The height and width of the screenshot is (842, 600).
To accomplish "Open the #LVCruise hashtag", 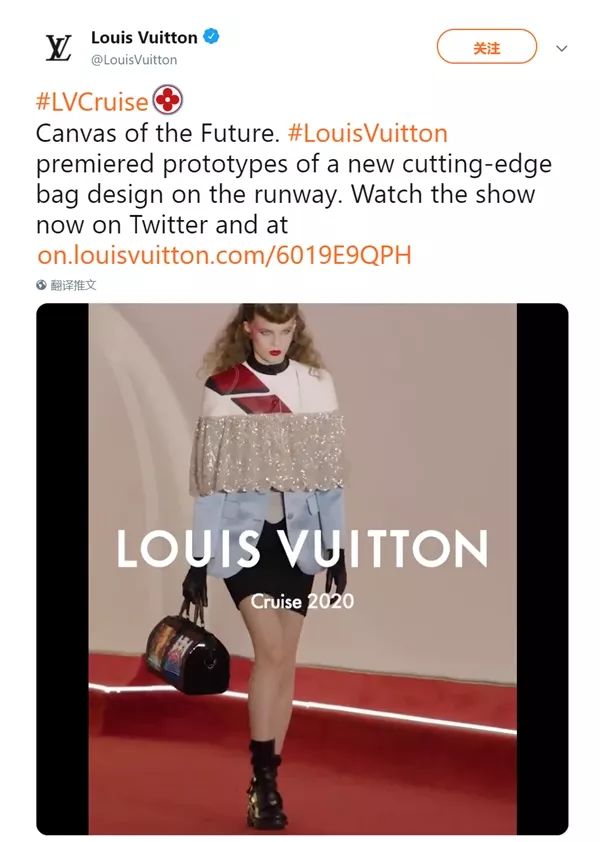I will [92, 101].
